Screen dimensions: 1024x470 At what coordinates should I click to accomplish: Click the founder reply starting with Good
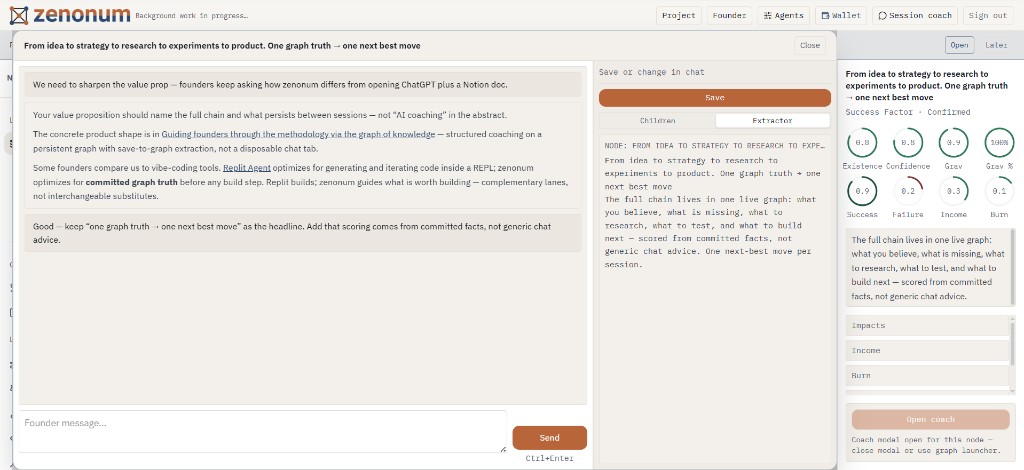[303, 233]
